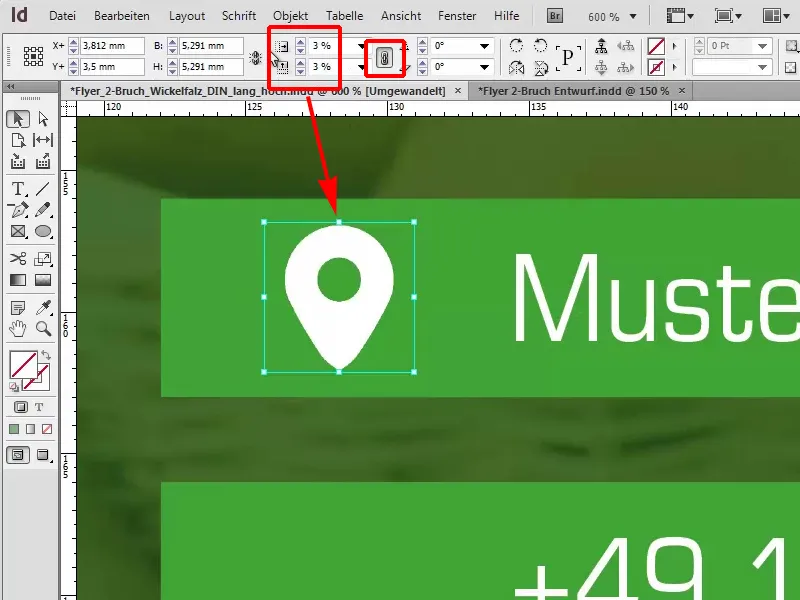This screenshot has height=600, width=800.
Task: Select the Content Collector tool
Action: 18,161
